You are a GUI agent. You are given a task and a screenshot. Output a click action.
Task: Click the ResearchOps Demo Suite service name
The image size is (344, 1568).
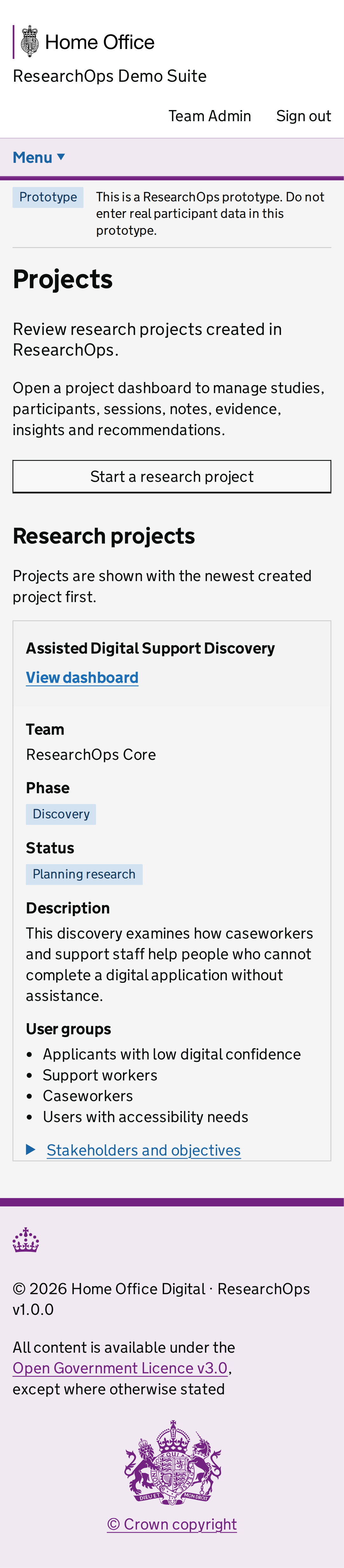tap(110, 76)
